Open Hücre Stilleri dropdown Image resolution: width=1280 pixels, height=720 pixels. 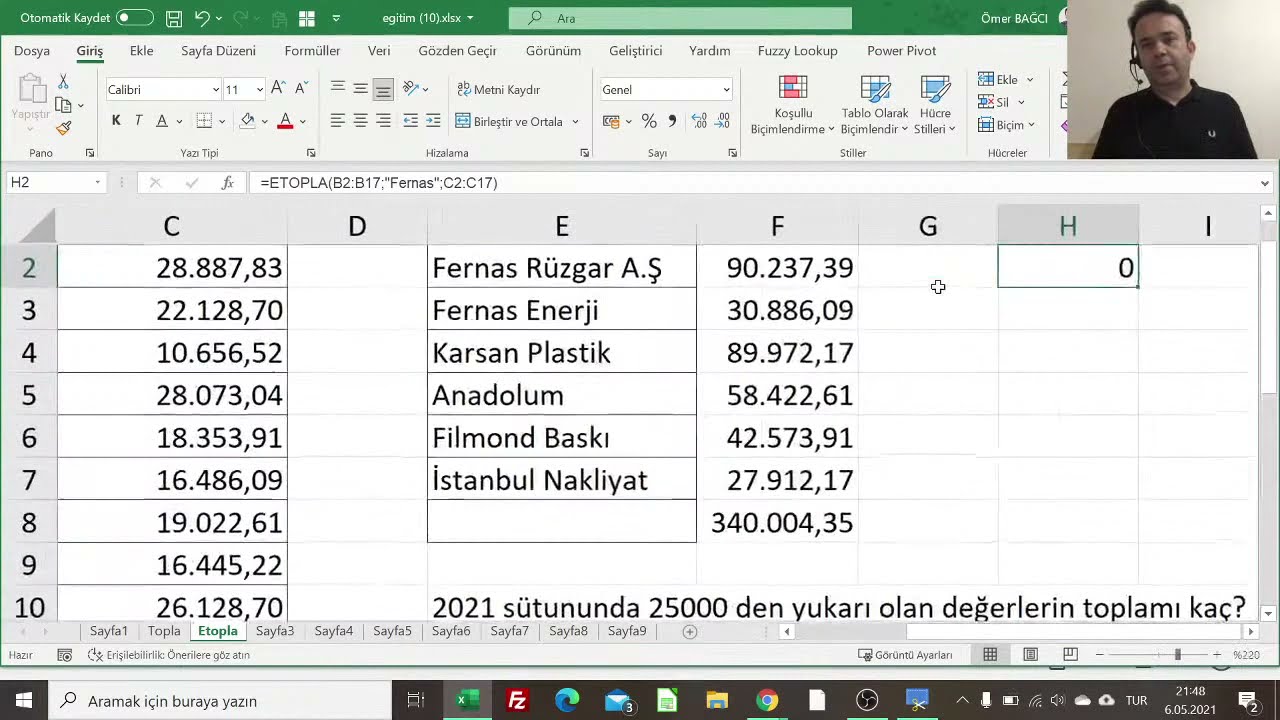click(935, 106)
